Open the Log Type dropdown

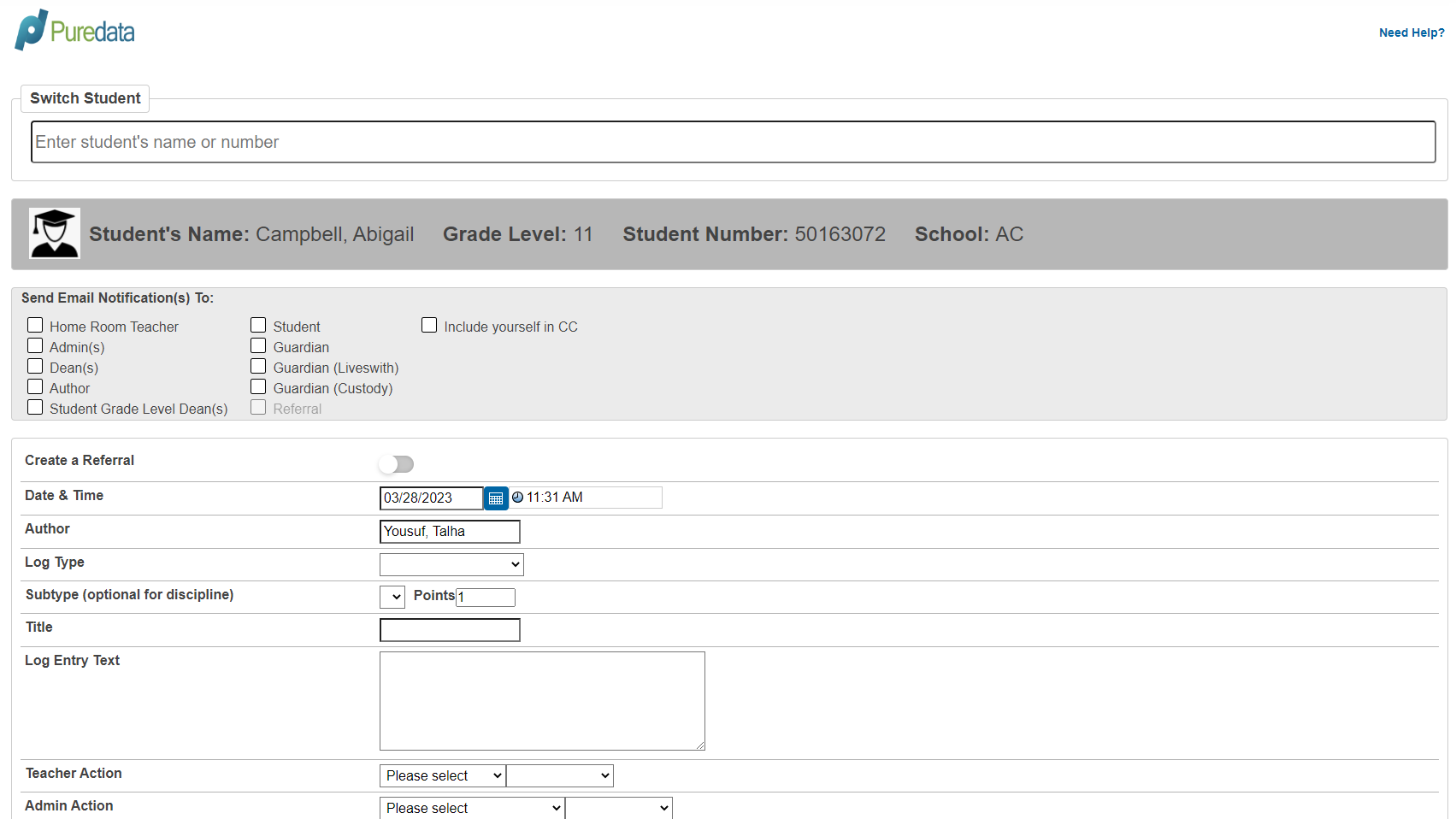click(x=451, y=563)
